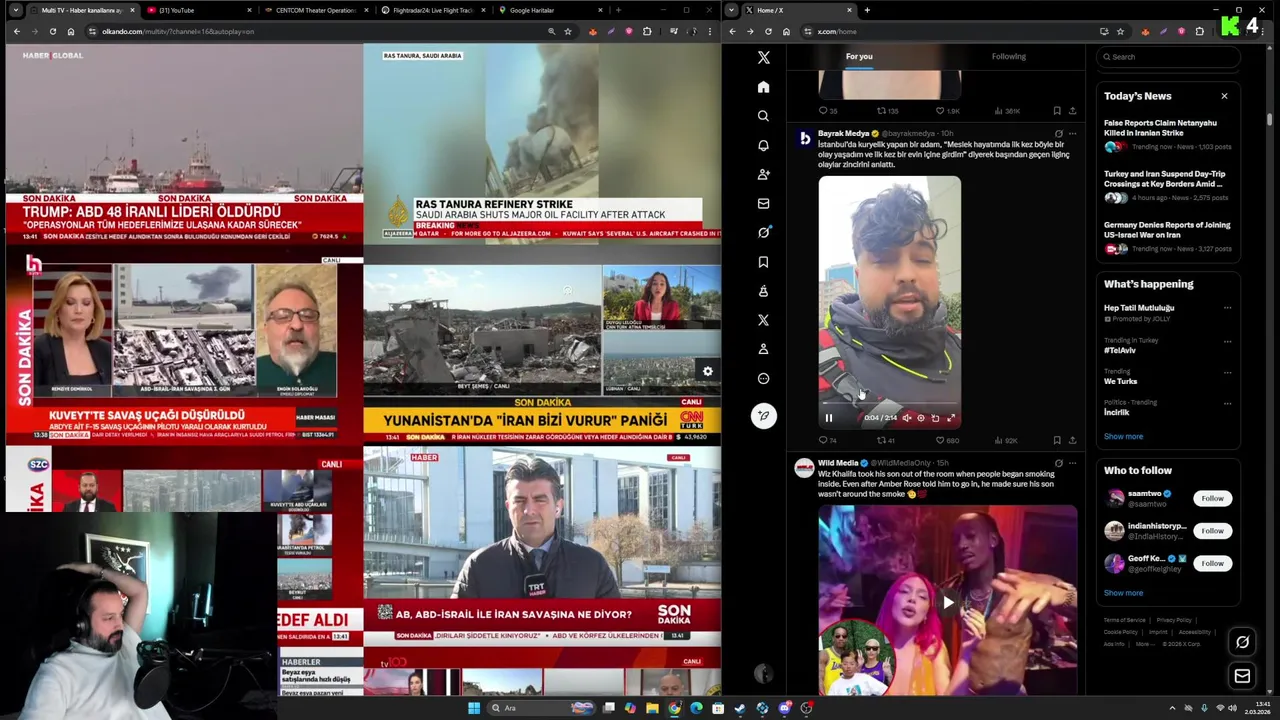Open Explore search icon in X sidebar
The width and height of the screenshot is (1280, 720).
pos(763,116)
